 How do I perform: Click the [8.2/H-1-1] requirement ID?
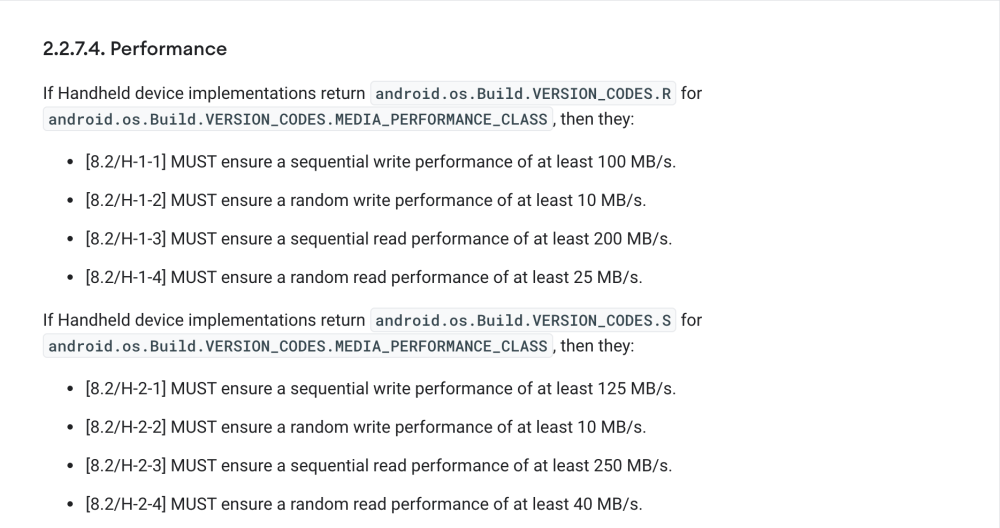(126, 162)
